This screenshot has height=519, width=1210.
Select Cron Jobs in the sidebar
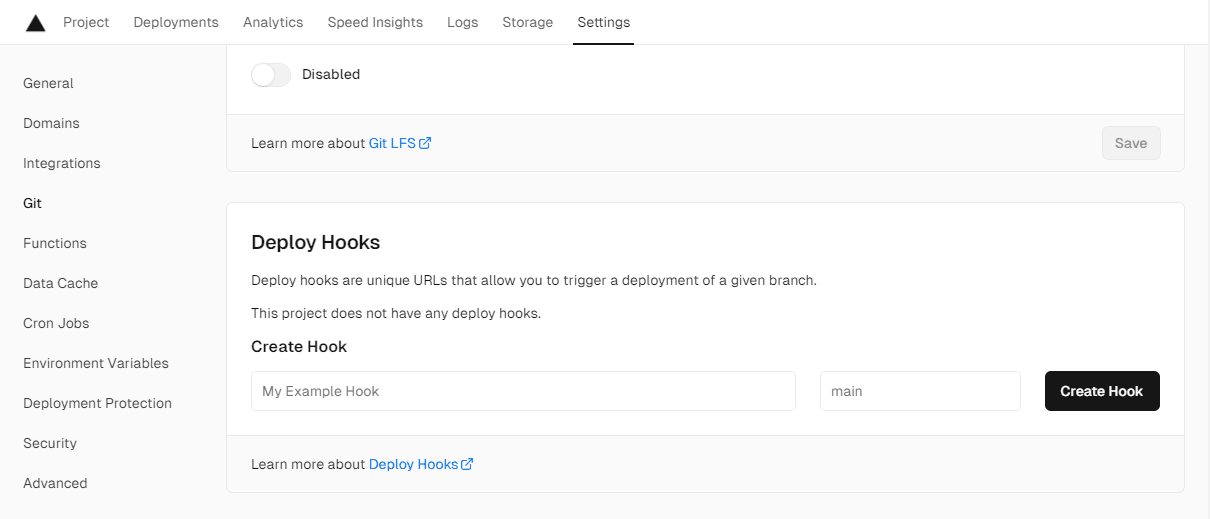56,323
